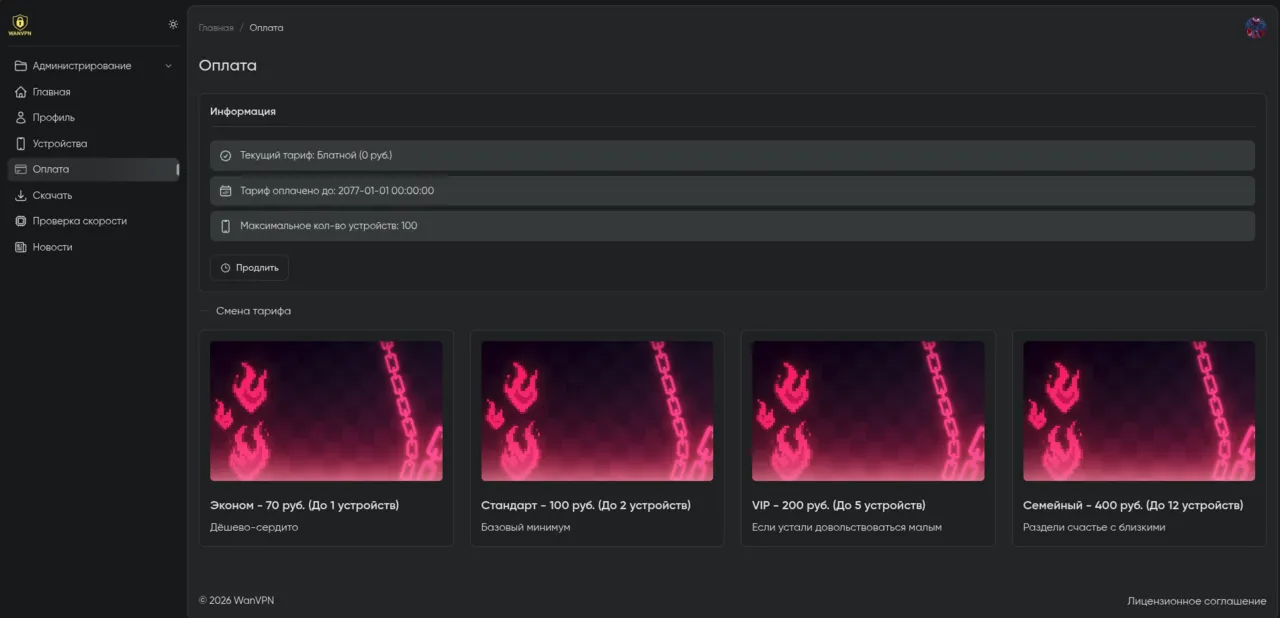This screenshot has width=1280, height=618.
Task: Click the Продлить button
Action: (x=249, y=268)
